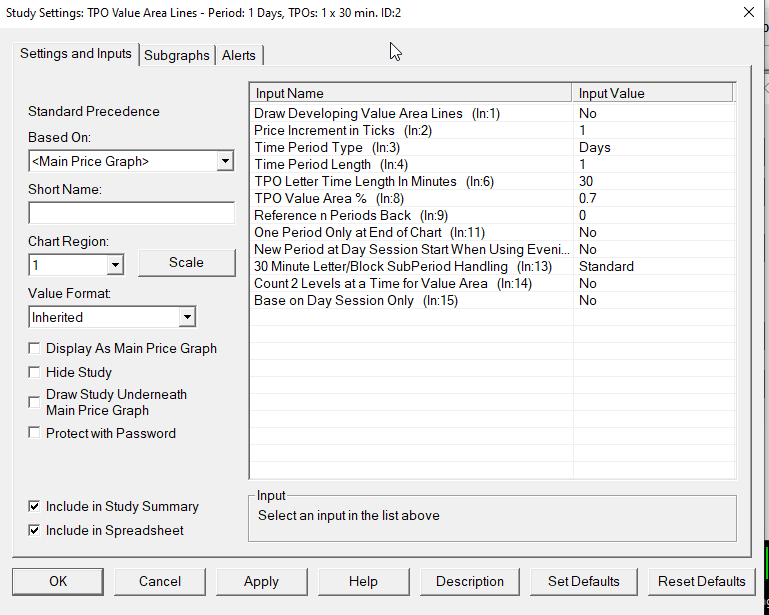The width and height of the screenshot is (769, 615).
Task: Switch to the Subgraphs tab
Action: 177,56
